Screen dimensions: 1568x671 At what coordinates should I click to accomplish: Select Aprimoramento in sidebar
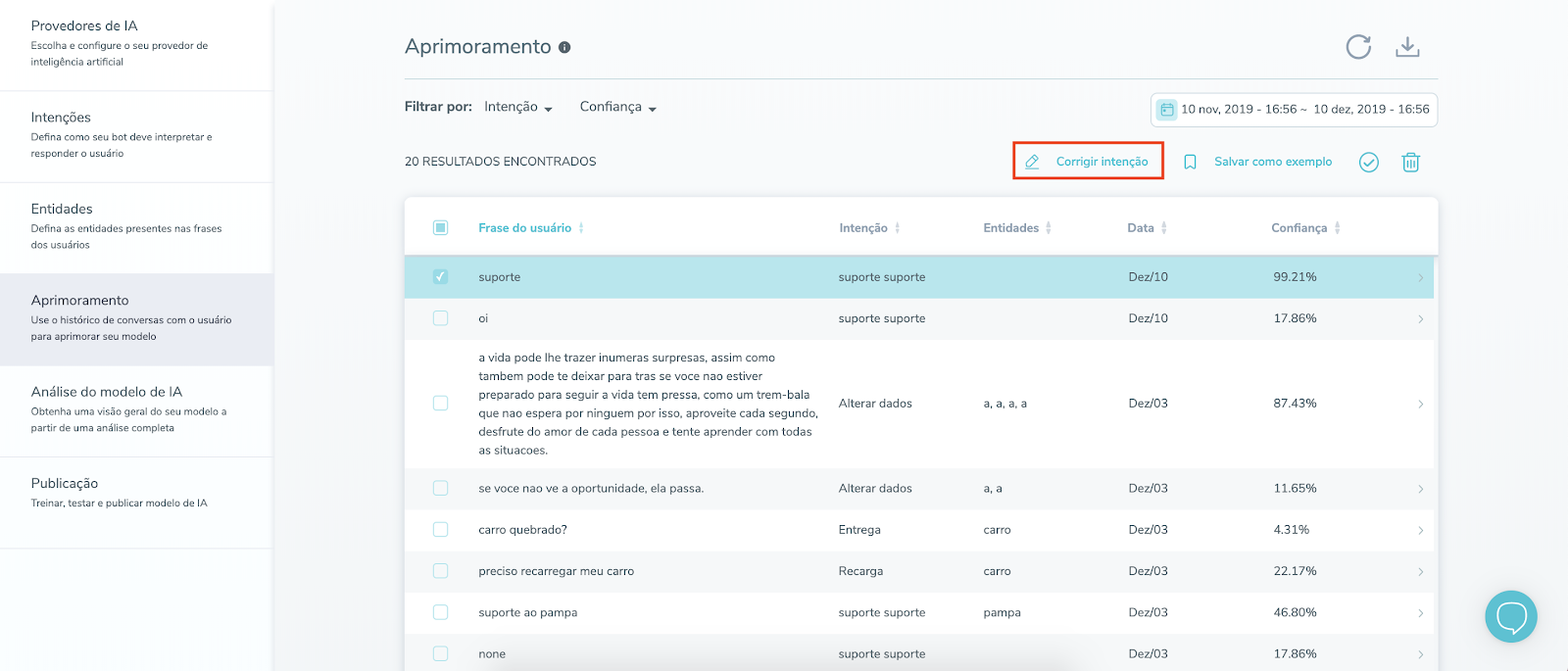point(136,319)
